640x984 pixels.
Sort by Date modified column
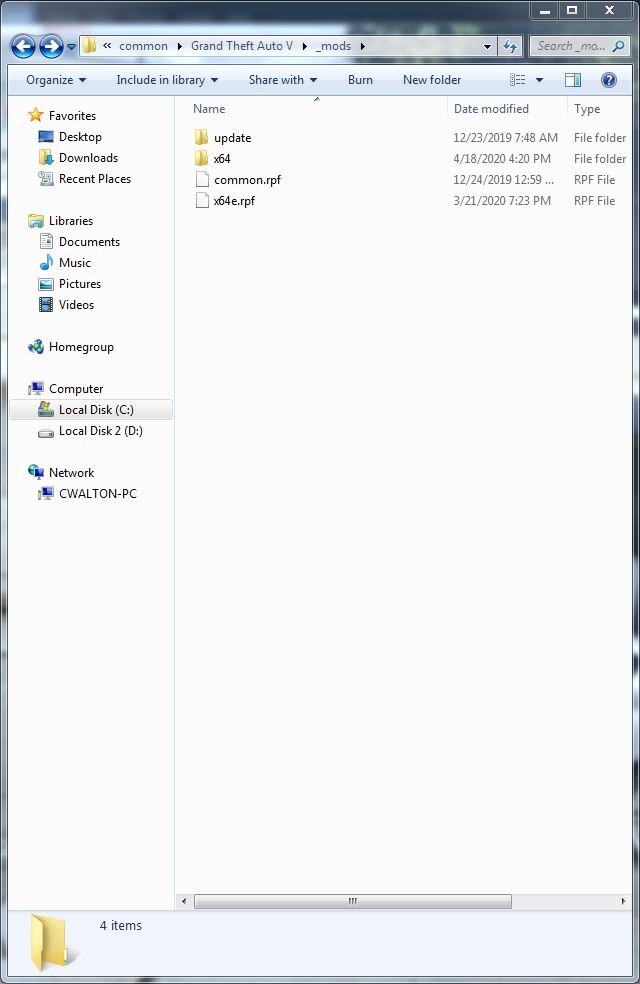491,109
